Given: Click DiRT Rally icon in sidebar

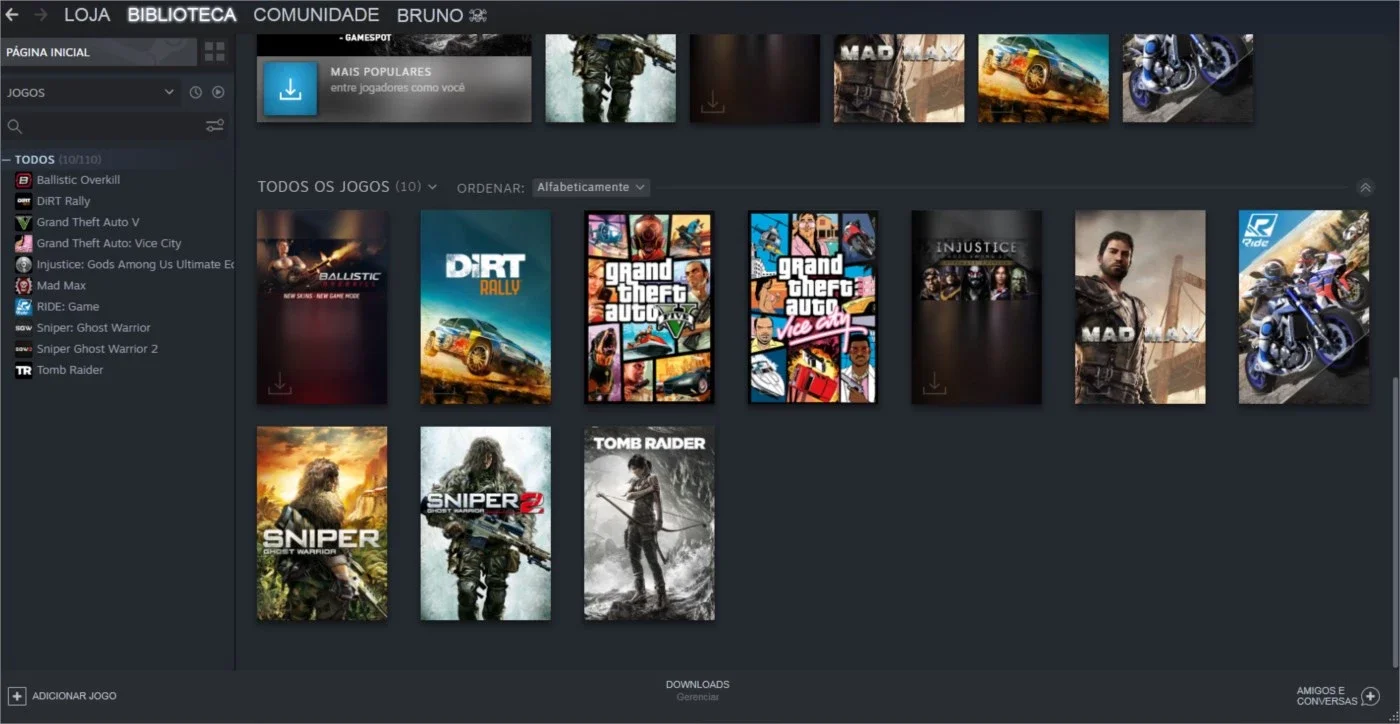Looking at the screenshot, I should (23, 201).
